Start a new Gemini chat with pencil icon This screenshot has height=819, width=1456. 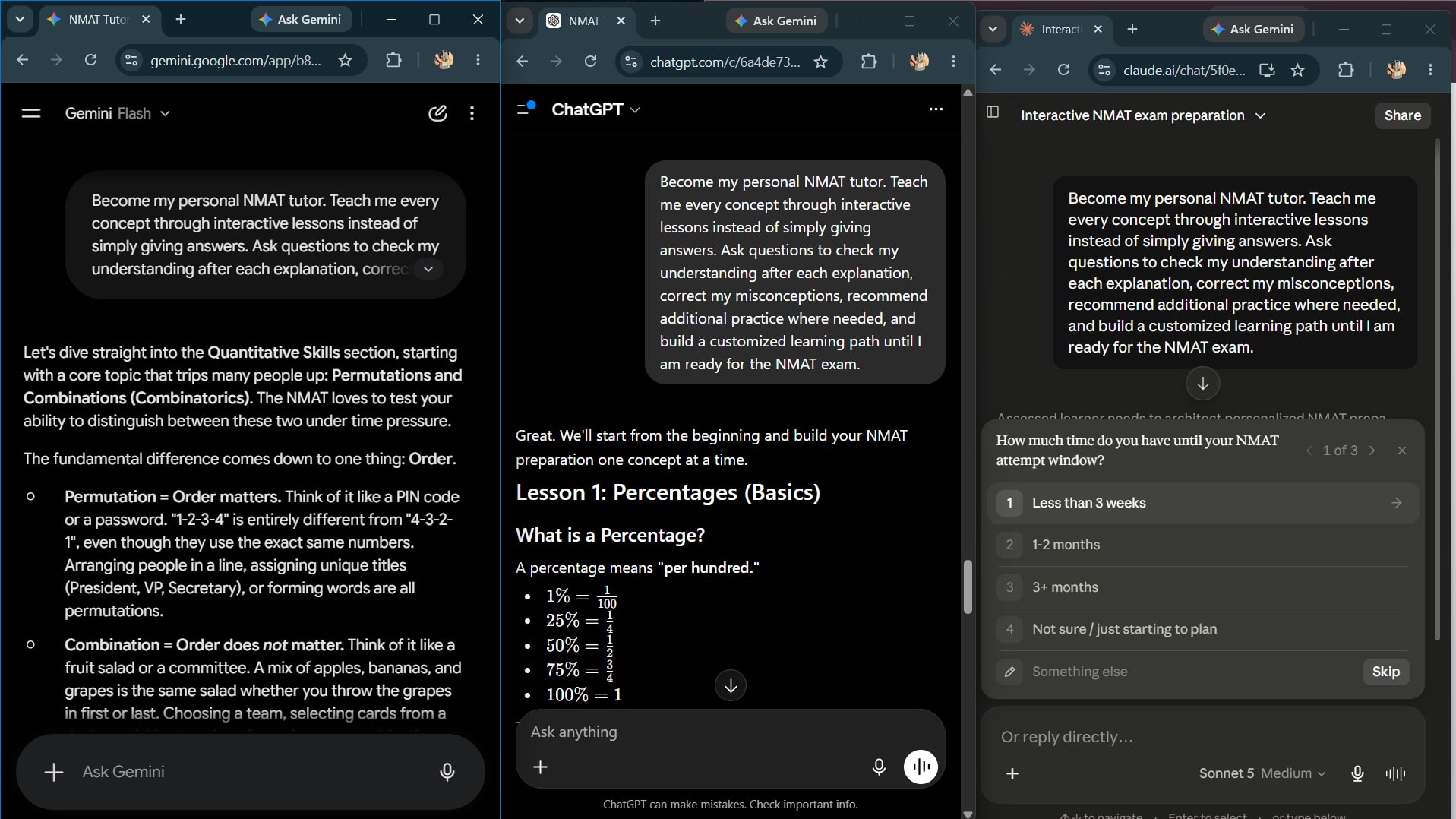pyautogui.click(x=437, y=113)
